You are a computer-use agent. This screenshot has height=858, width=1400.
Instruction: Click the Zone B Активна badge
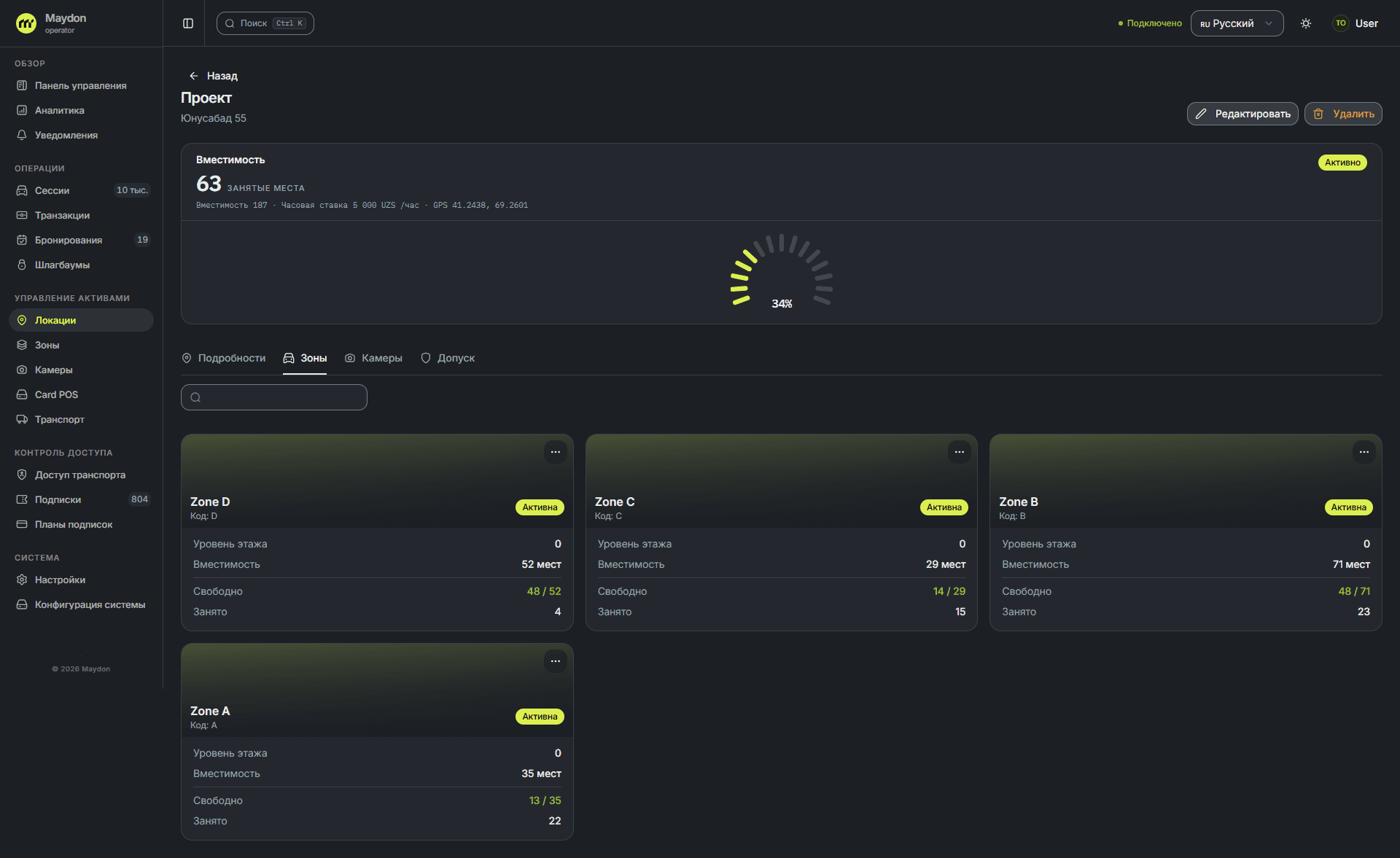tap(1349, 507)
